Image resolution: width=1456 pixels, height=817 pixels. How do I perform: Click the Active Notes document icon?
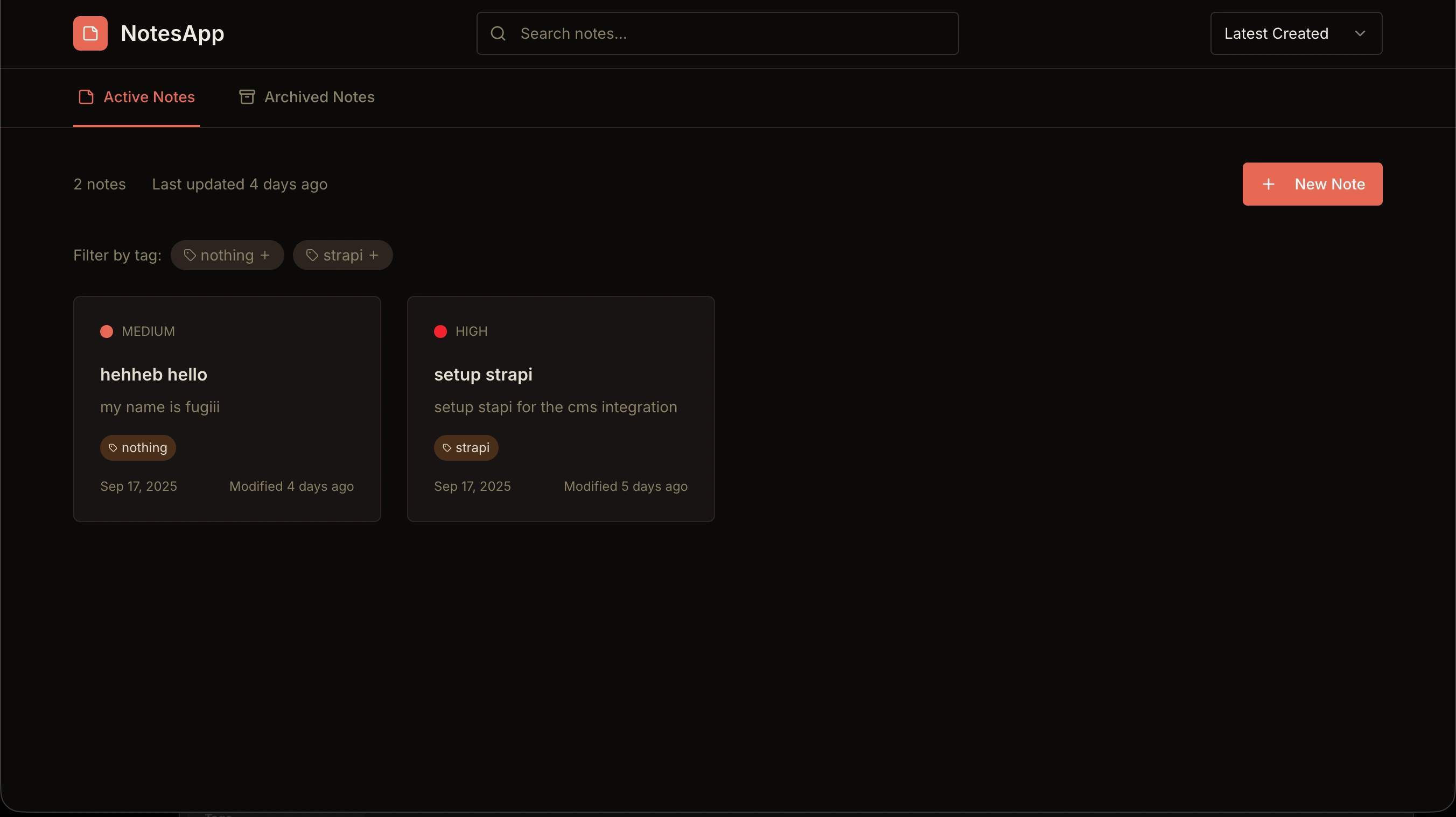(86, 97)
